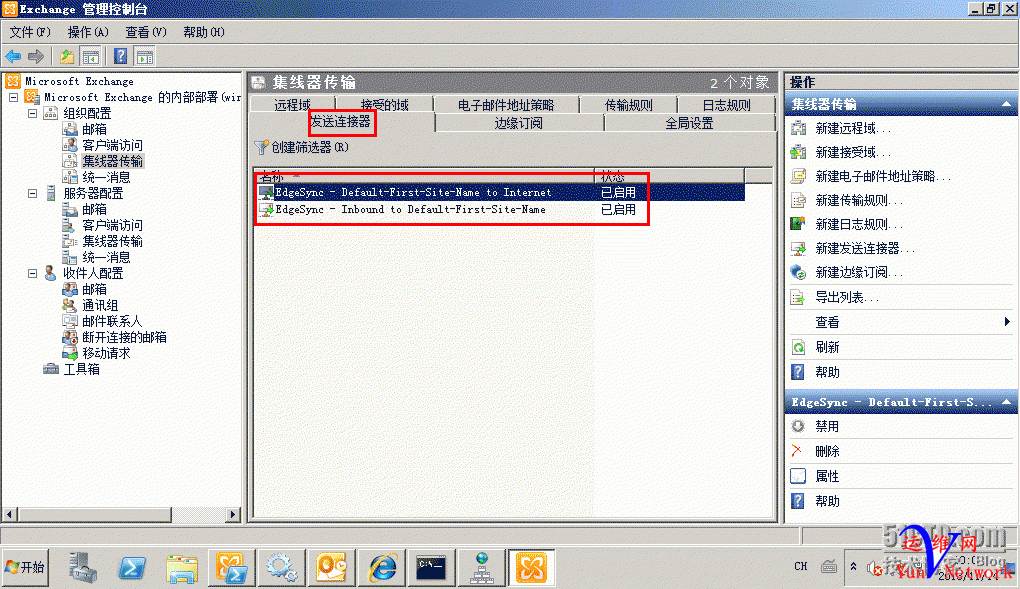Collapse the 组织配置 tree node
Screen dimensions: 1020x589
[33, 113]
